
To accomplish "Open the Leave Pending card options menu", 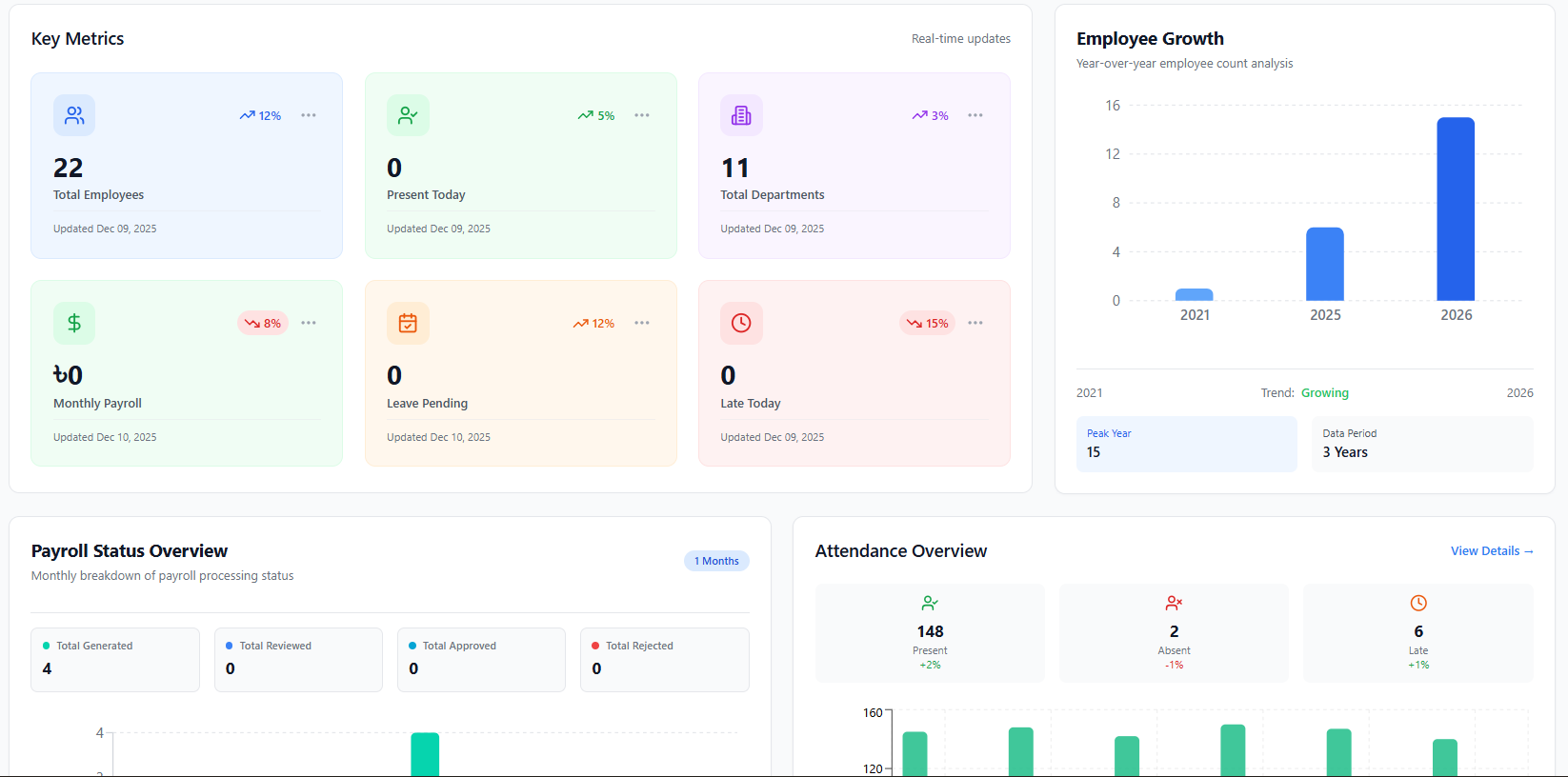I will tap(642, 323).
